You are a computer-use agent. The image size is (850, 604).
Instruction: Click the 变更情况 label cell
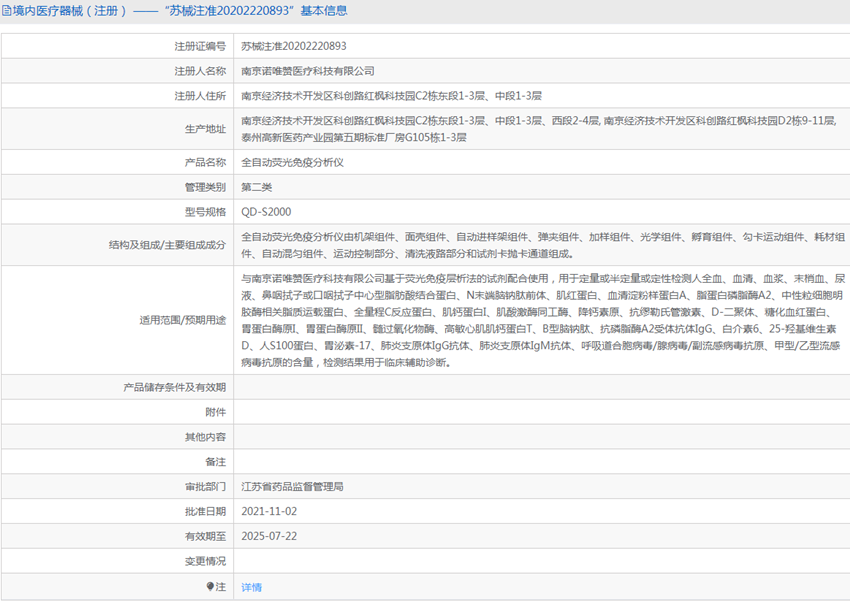coord(205,561)
